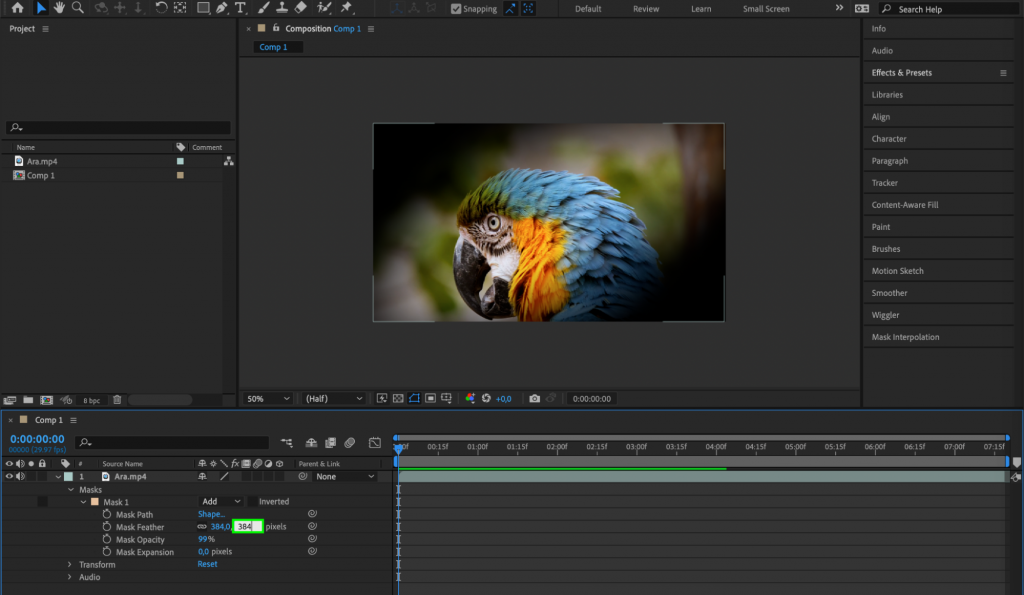1024x595 pixels.
Task: Select the Hand tool in the toolbar
Action: (x=58, y=8)
